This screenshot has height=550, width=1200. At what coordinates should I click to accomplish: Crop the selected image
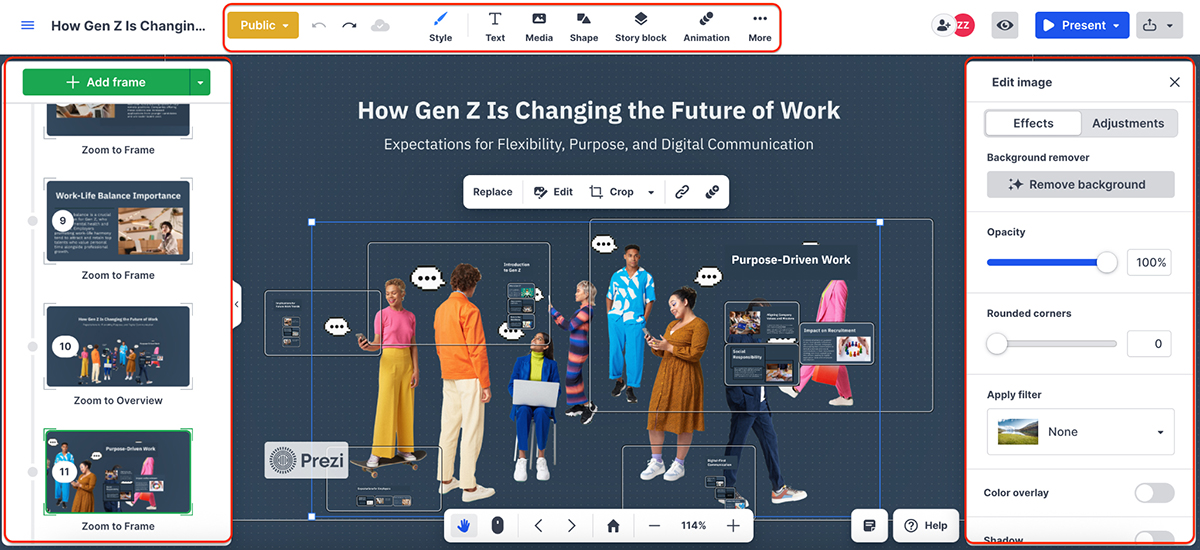tap(611, 192)
